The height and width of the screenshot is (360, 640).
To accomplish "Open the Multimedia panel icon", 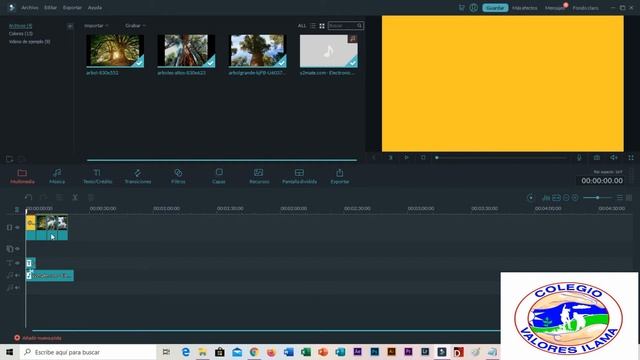I will pos(22,176).
